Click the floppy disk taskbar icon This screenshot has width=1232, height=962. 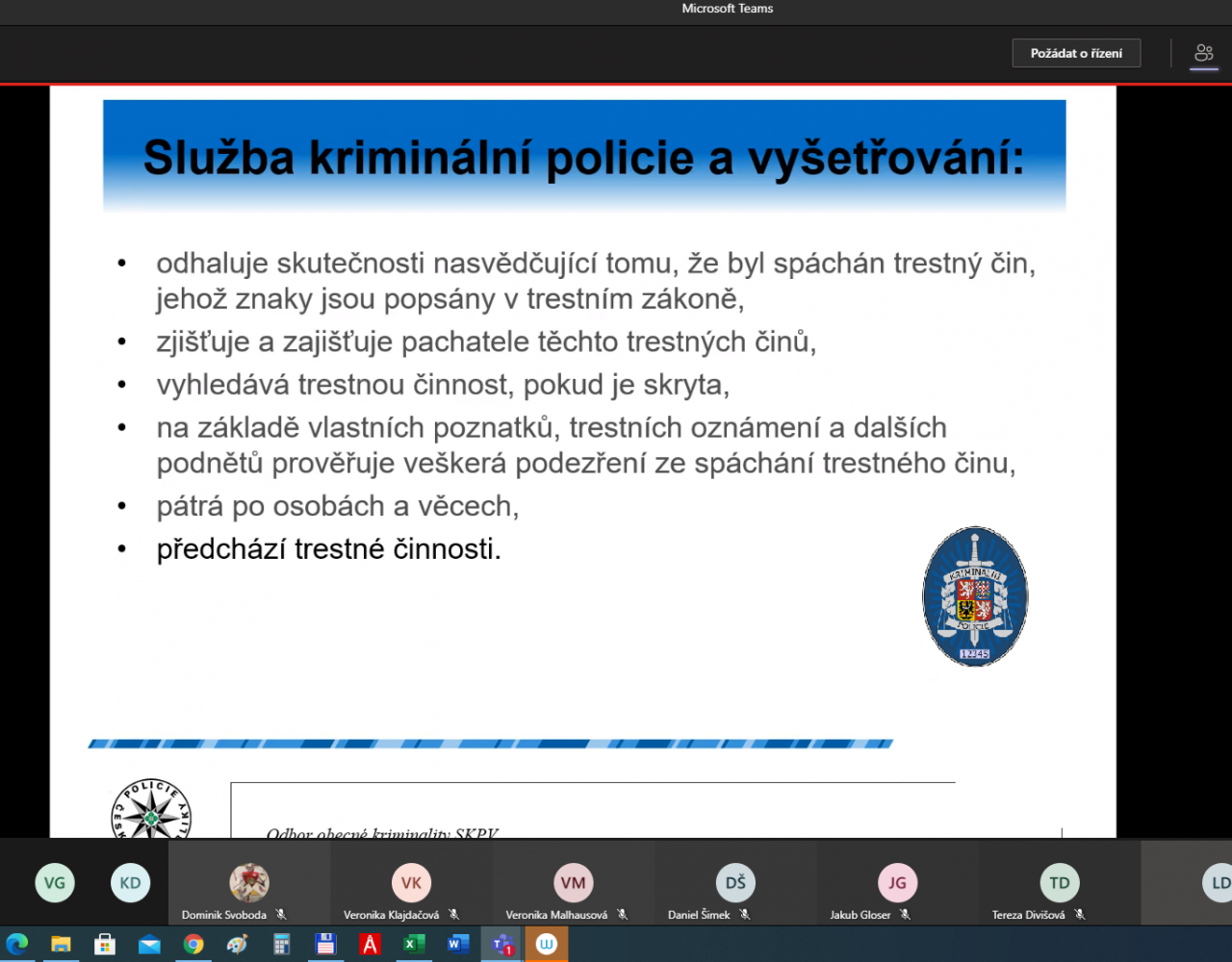click(325, 945)
